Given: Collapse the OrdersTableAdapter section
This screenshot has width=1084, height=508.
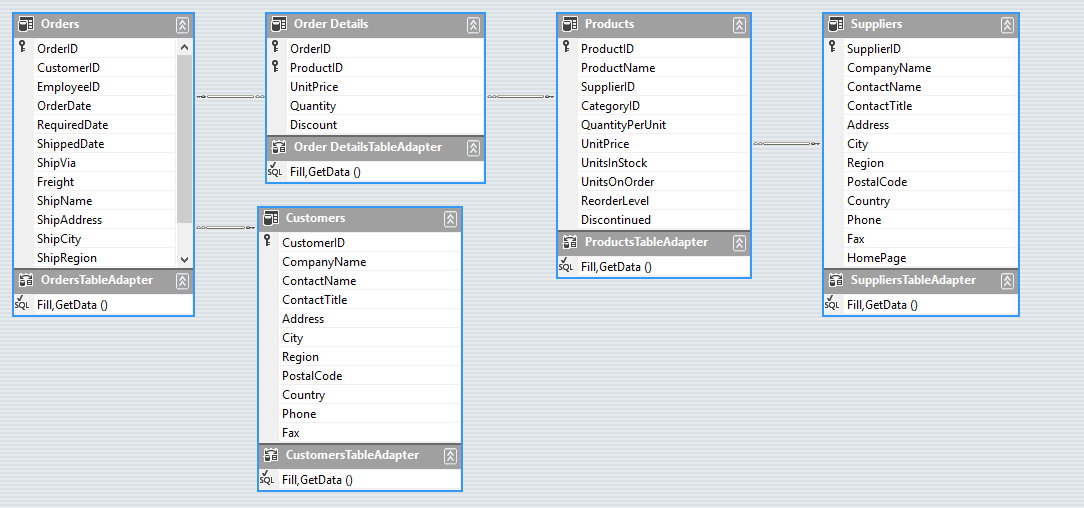Looking at the screenshot, I should click(x=183, y=281).
